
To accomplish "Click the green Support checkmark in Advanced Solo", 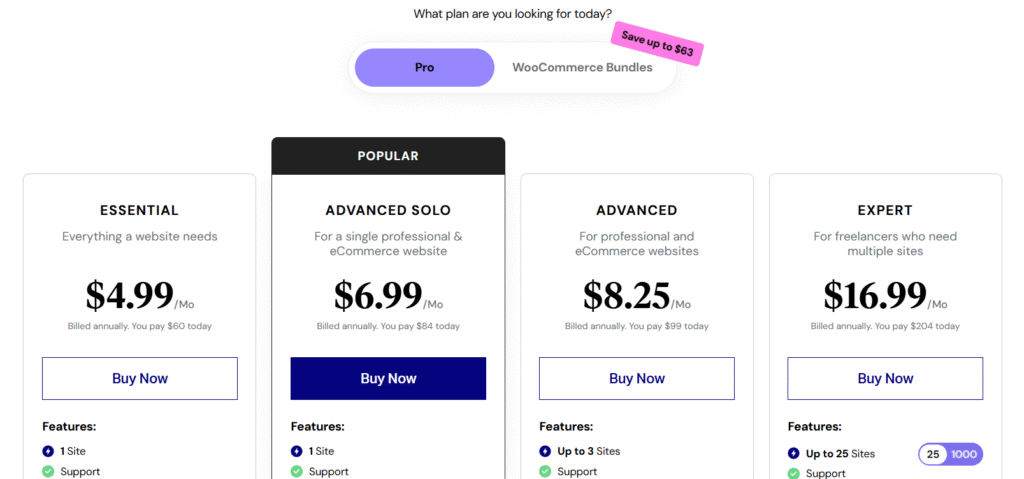I will 297,471.
